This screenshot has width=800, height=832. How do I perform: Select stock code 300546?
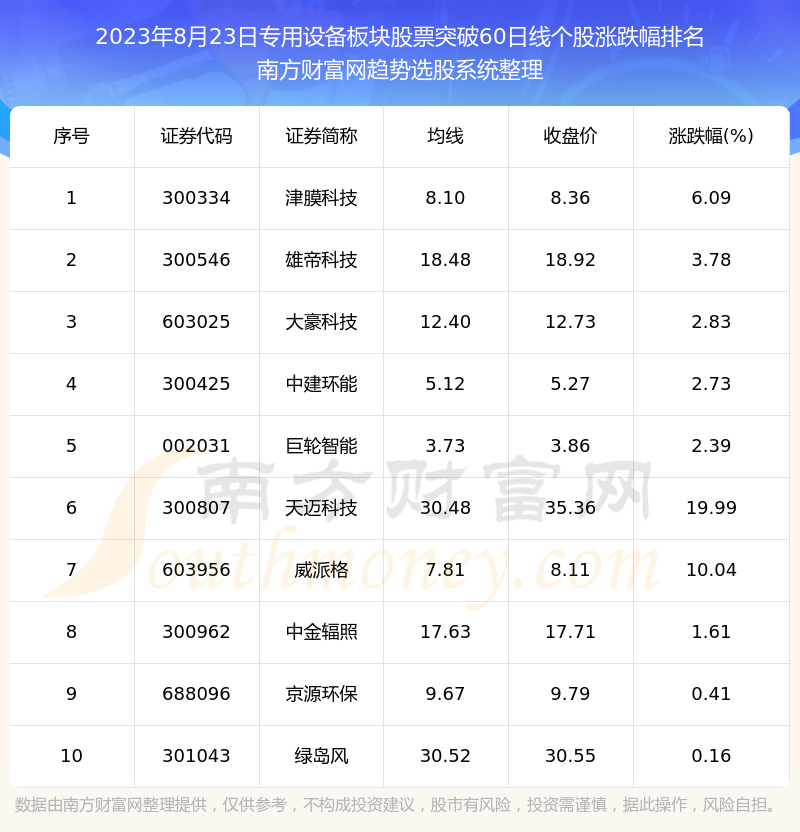pyautogui.click(x=196, y=260)
